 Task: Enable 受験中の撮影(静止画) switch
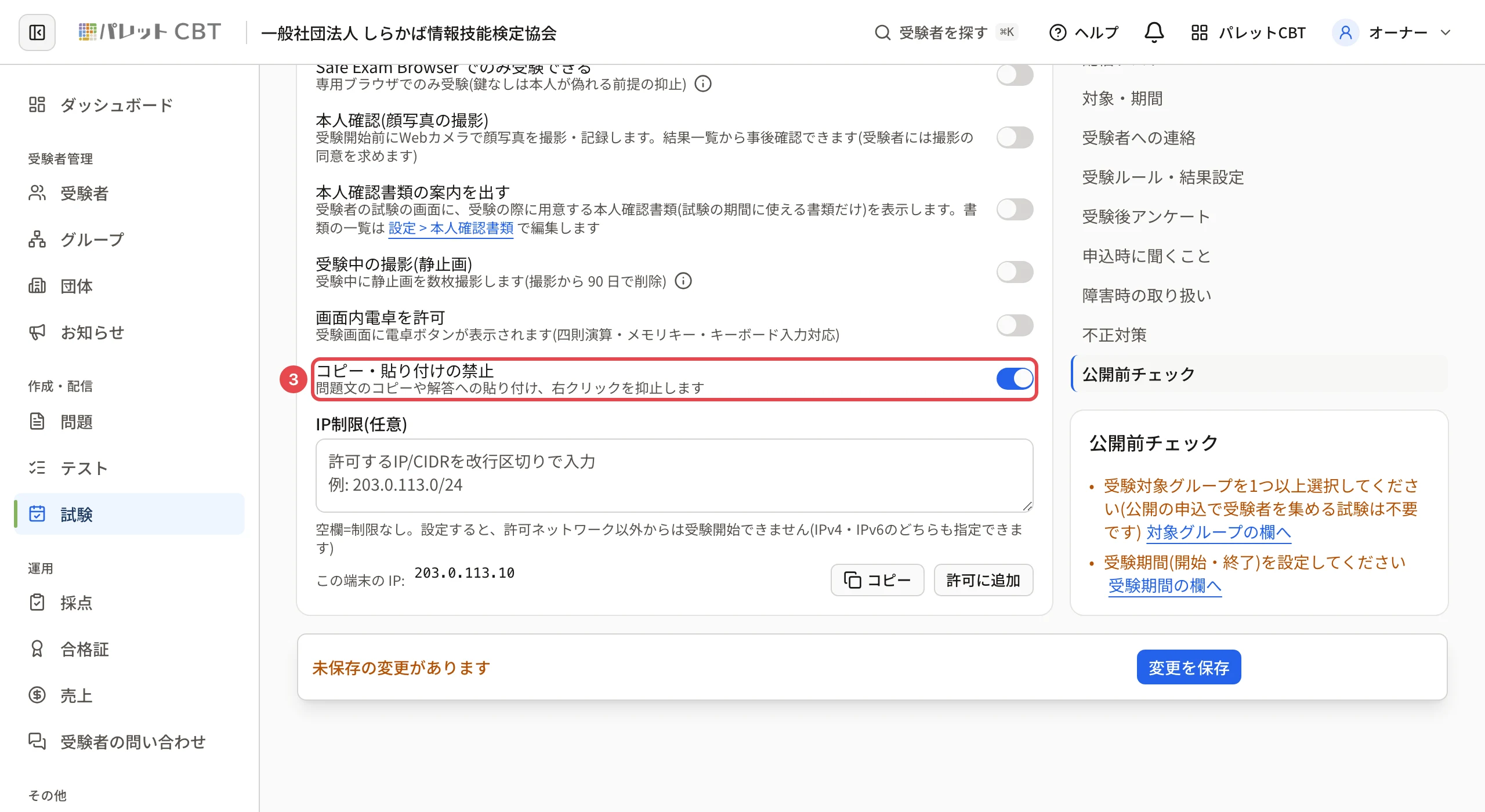[1015, 272]
